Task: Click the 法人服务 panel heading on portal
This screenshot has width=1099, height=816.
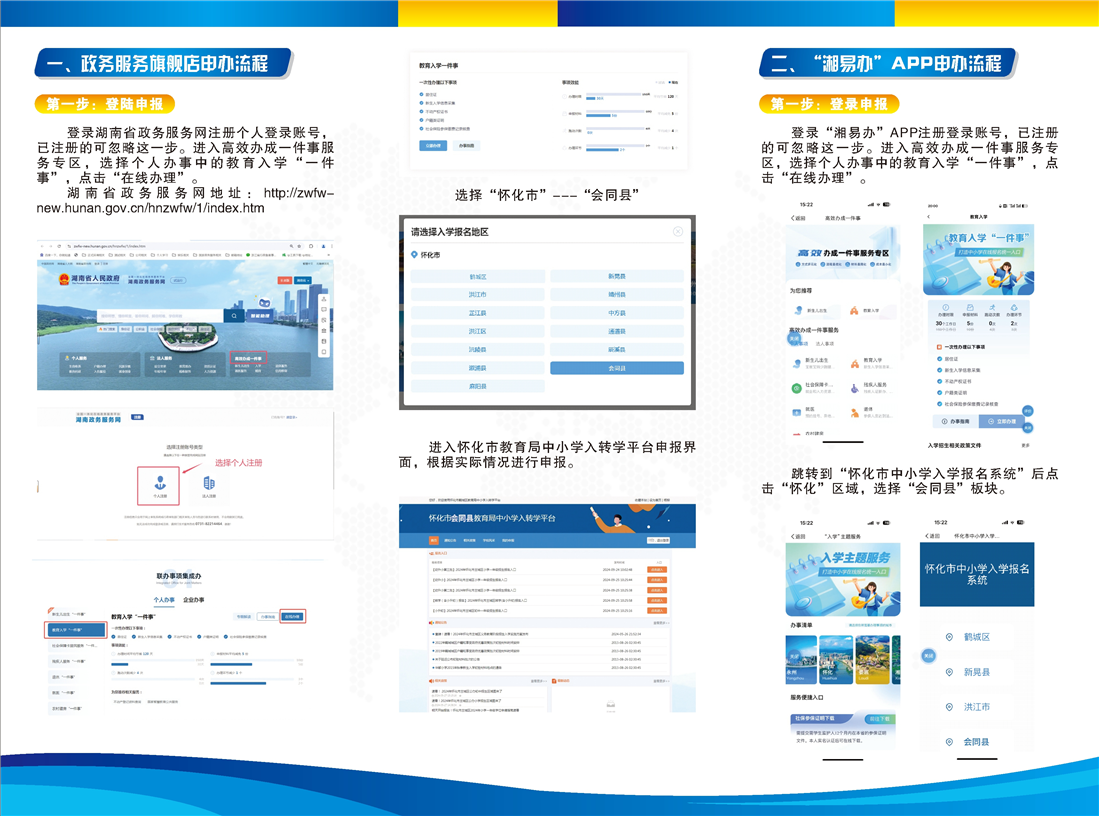Action: tap(162, 358)
